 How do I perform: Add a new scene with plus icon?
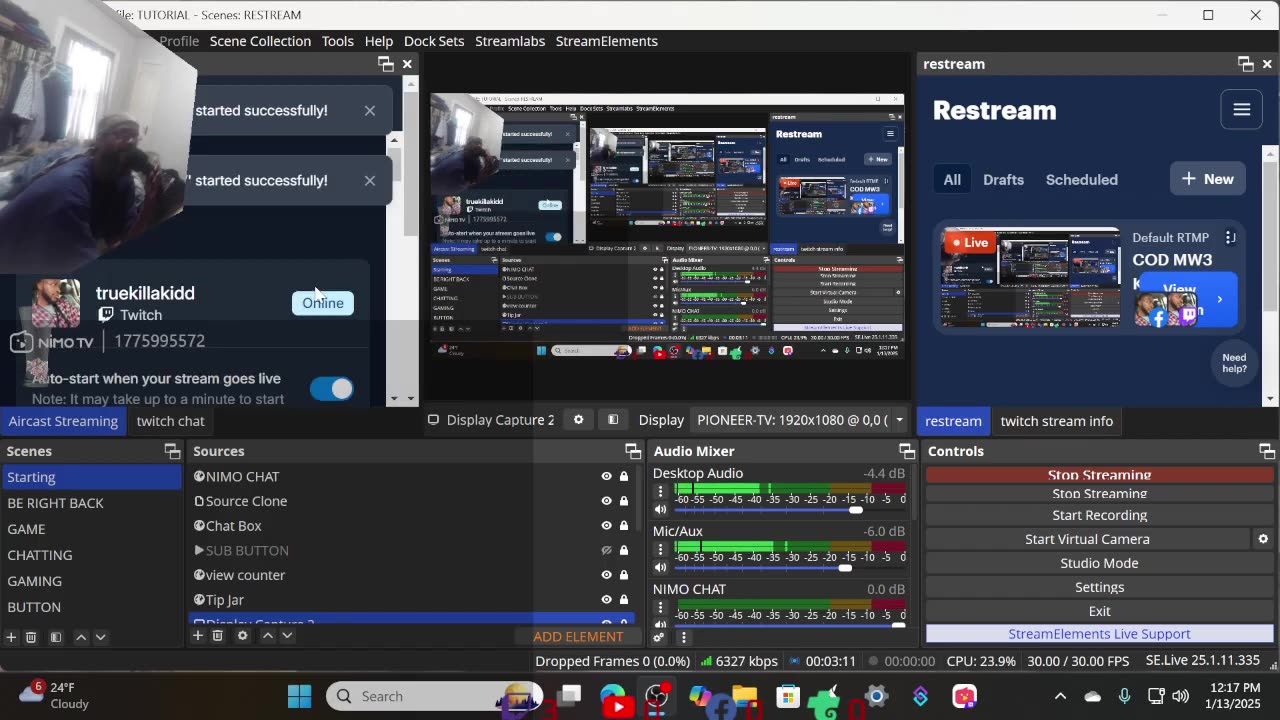pyautogui.click(x=11, y=637)
